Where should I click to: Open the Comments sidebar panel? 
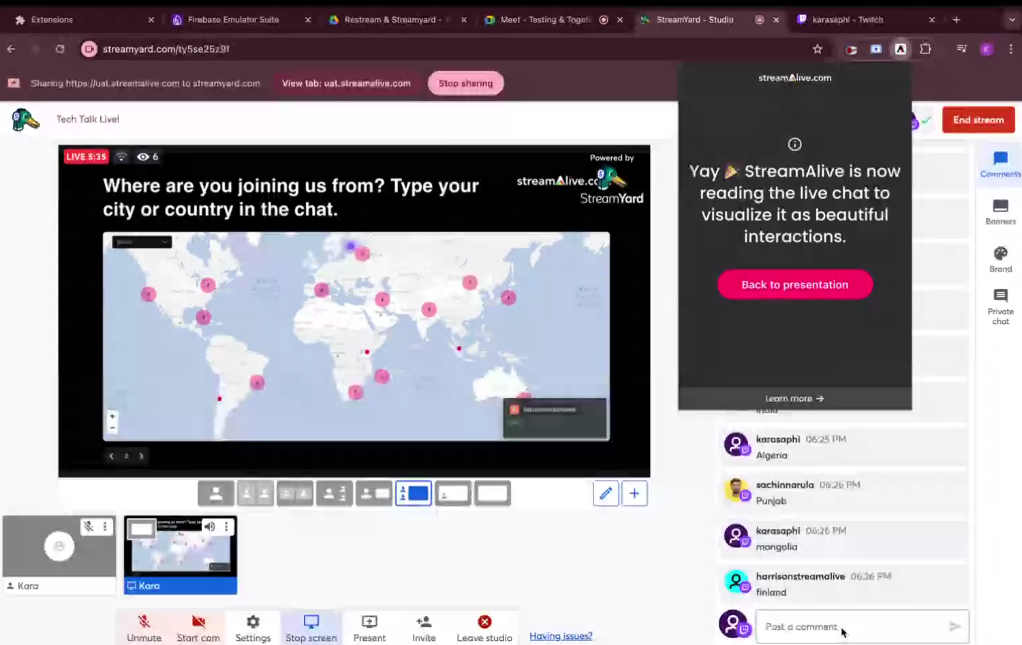pos(1000,164)
